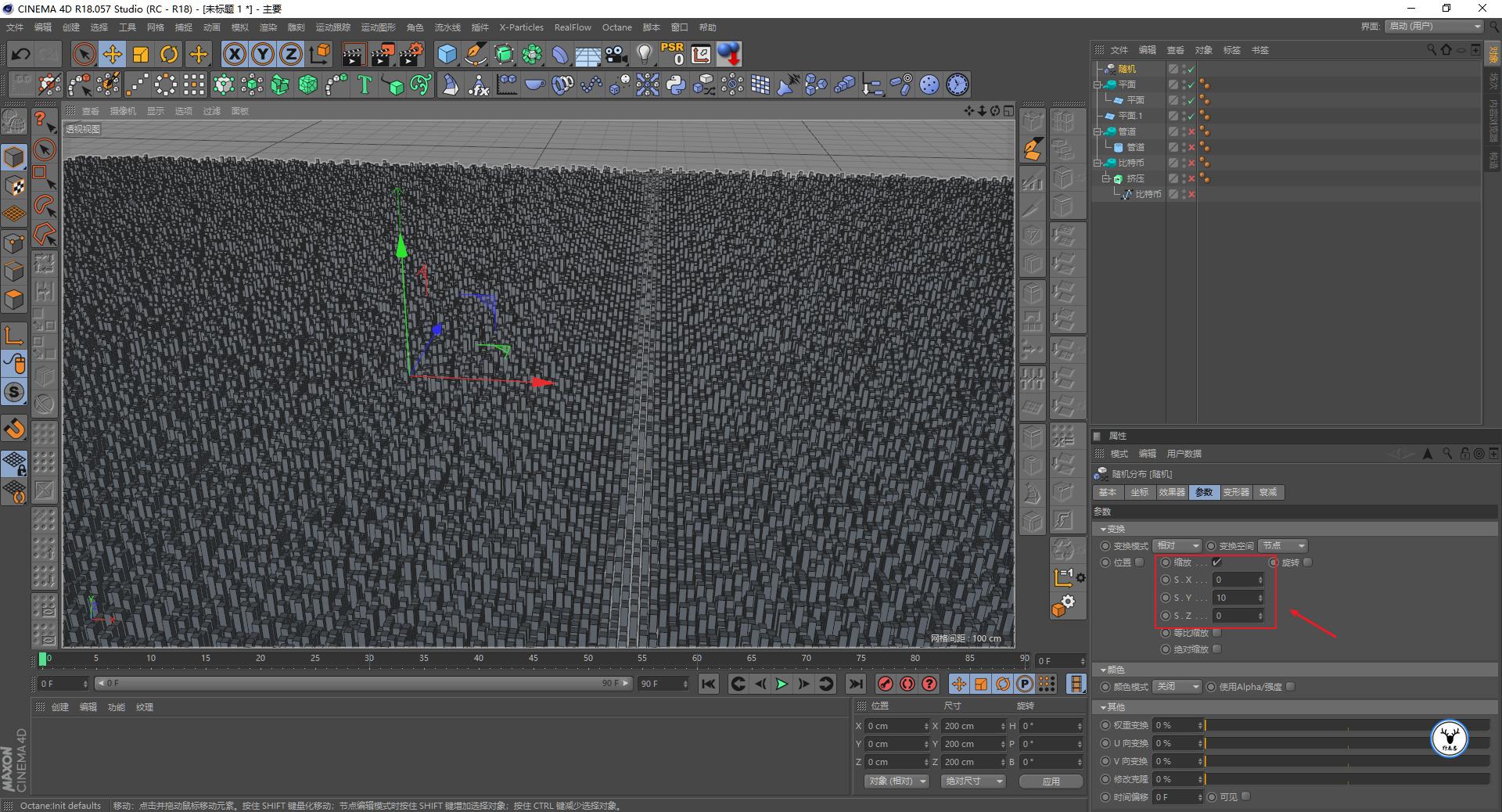1502x812 pixels.
Task: Collapse the 比特币 tree item
Action: click(x=1098, y=163)
